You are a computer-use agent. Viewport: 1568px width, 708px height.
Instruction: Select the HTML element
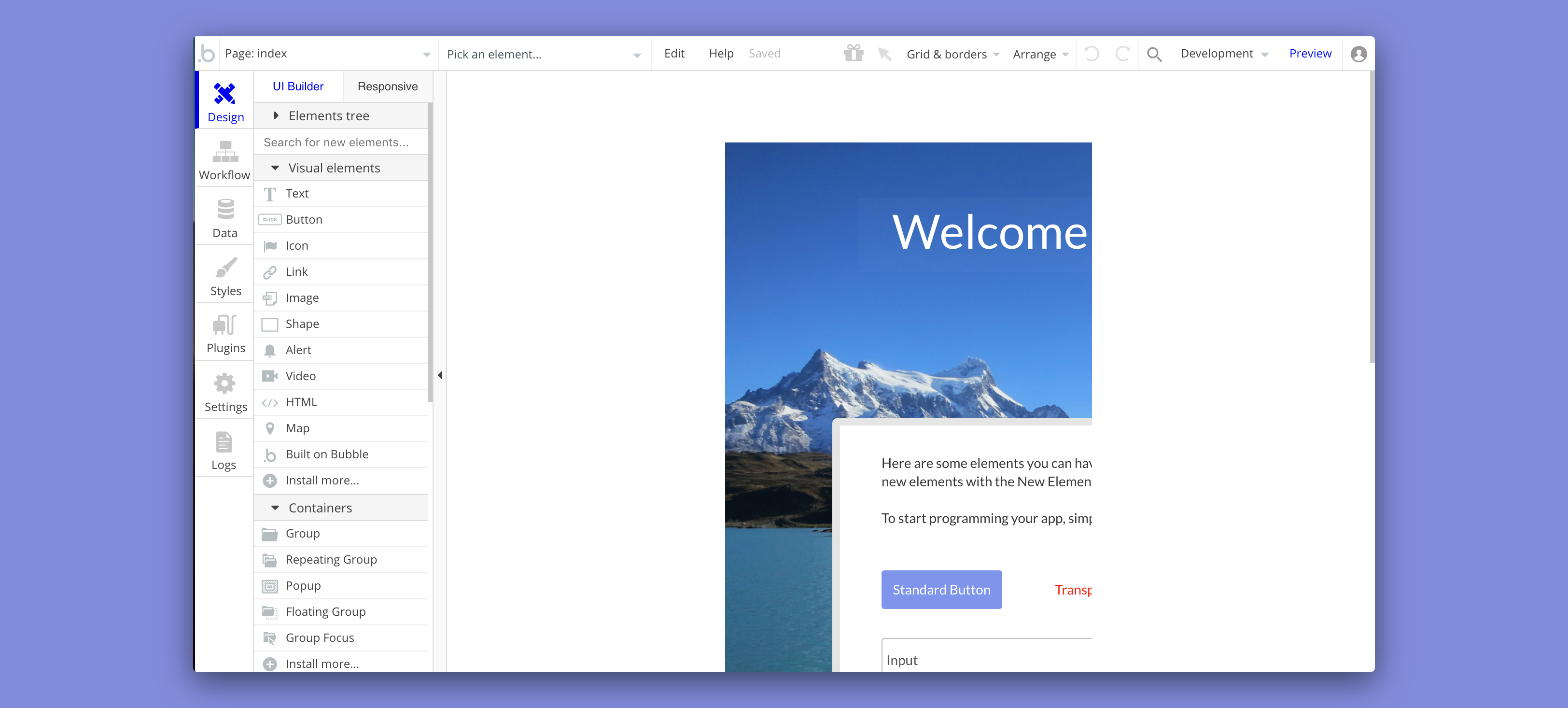point(341,402)
